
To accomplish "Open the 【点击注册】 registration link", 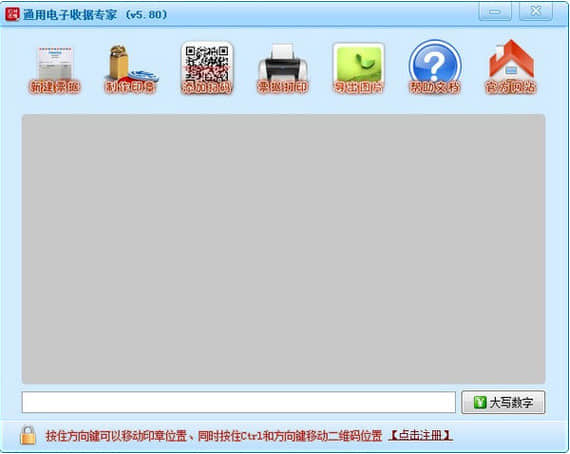I will 421,435.
